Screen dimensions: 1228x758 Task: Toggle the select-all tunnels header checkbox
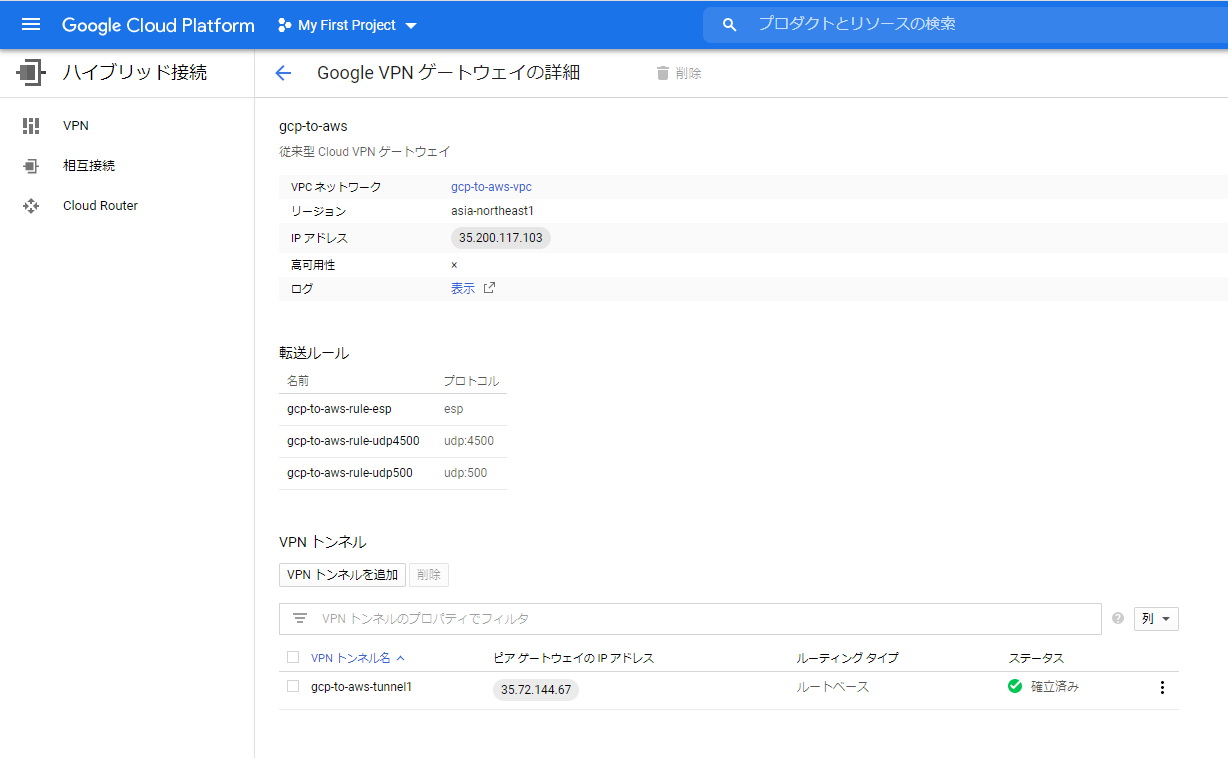coord(293,657)
